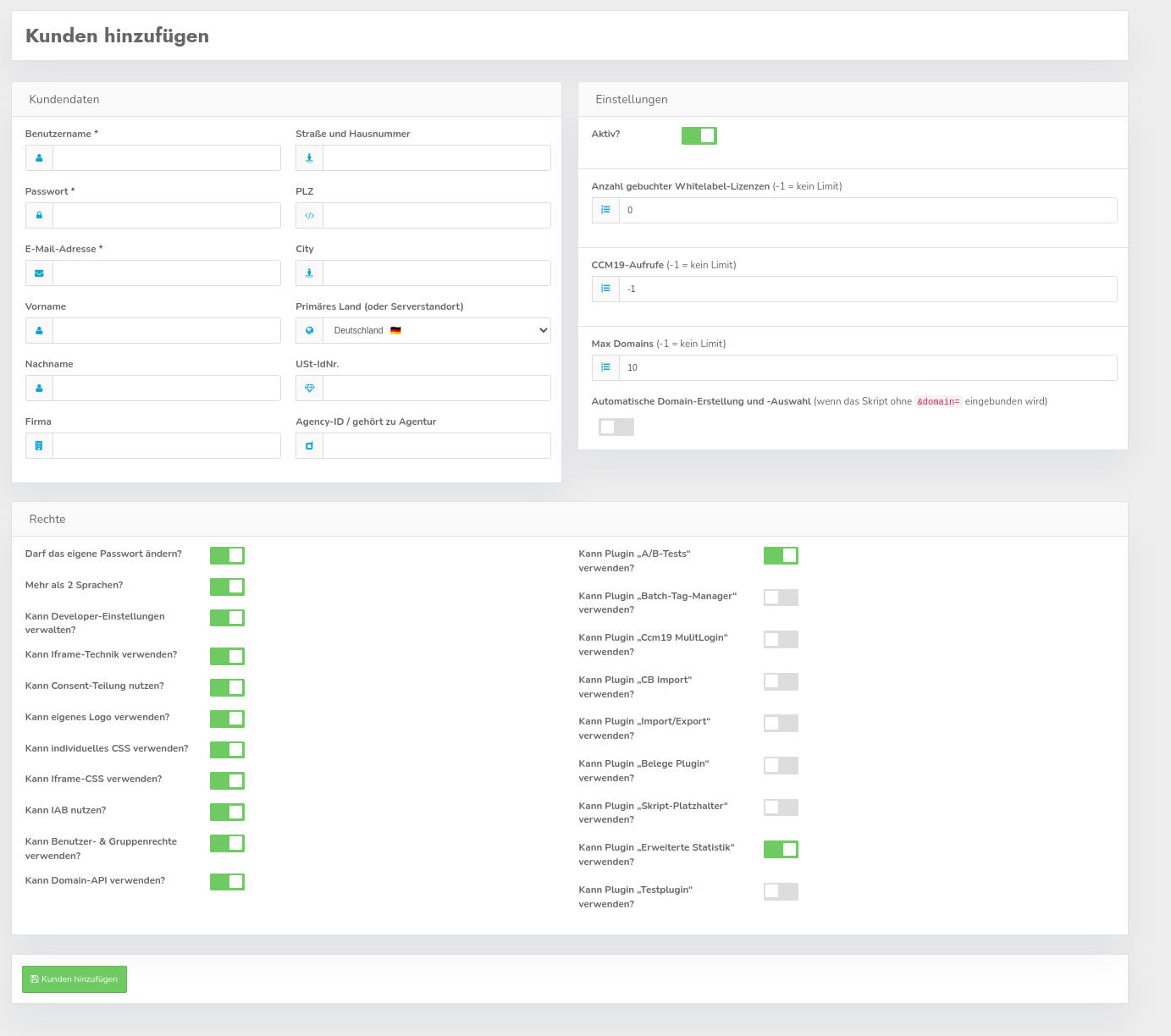Click the building icon beside Firma field
1171x1036 pixels.
pos(39,446)
